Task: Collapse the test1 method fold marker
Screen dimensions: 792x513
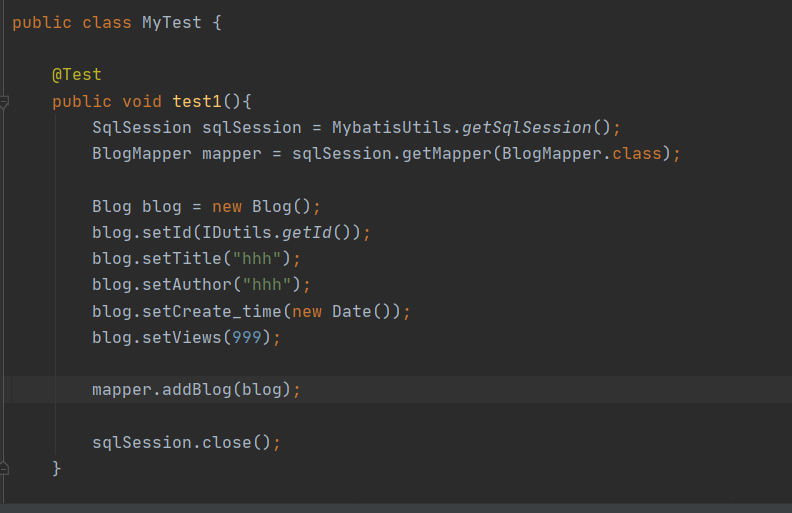Action: tap(5, 101)
